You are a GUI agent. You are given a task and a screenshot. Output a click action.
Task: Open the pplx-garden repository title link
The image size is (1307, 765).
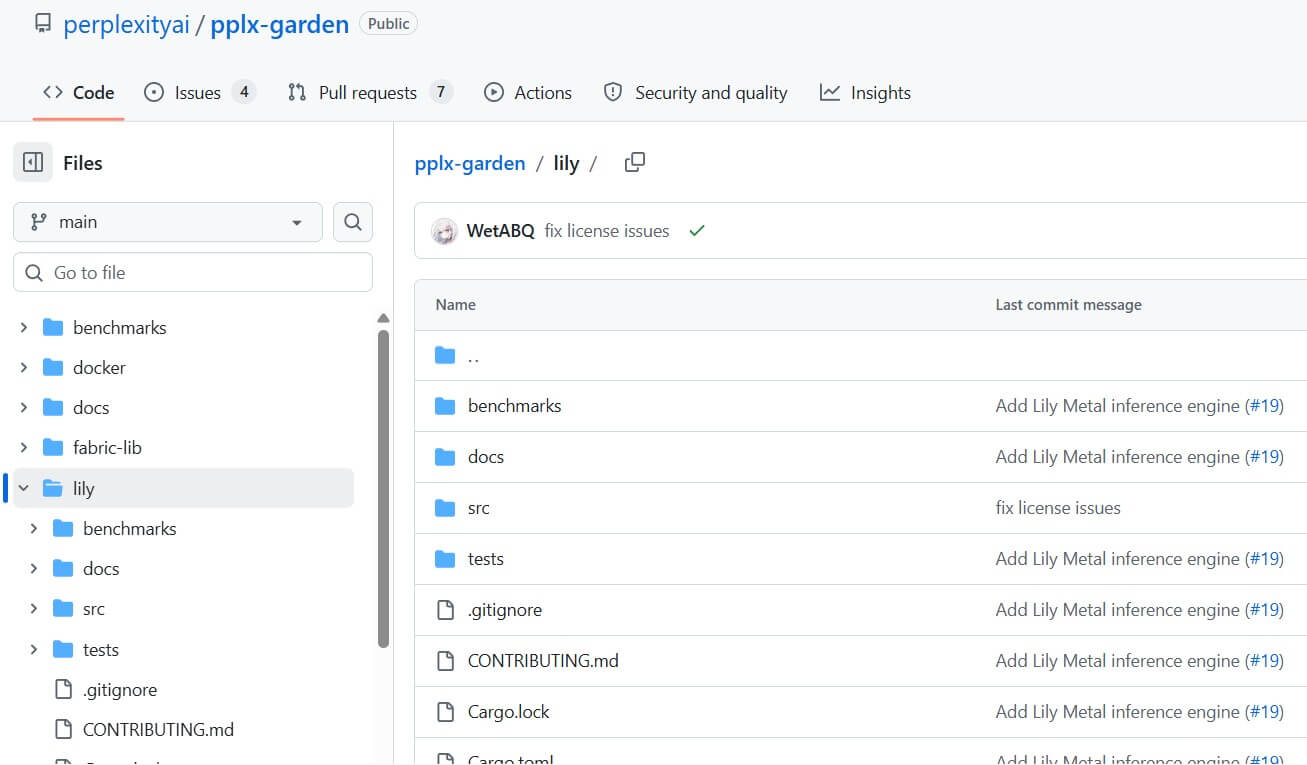279,25
